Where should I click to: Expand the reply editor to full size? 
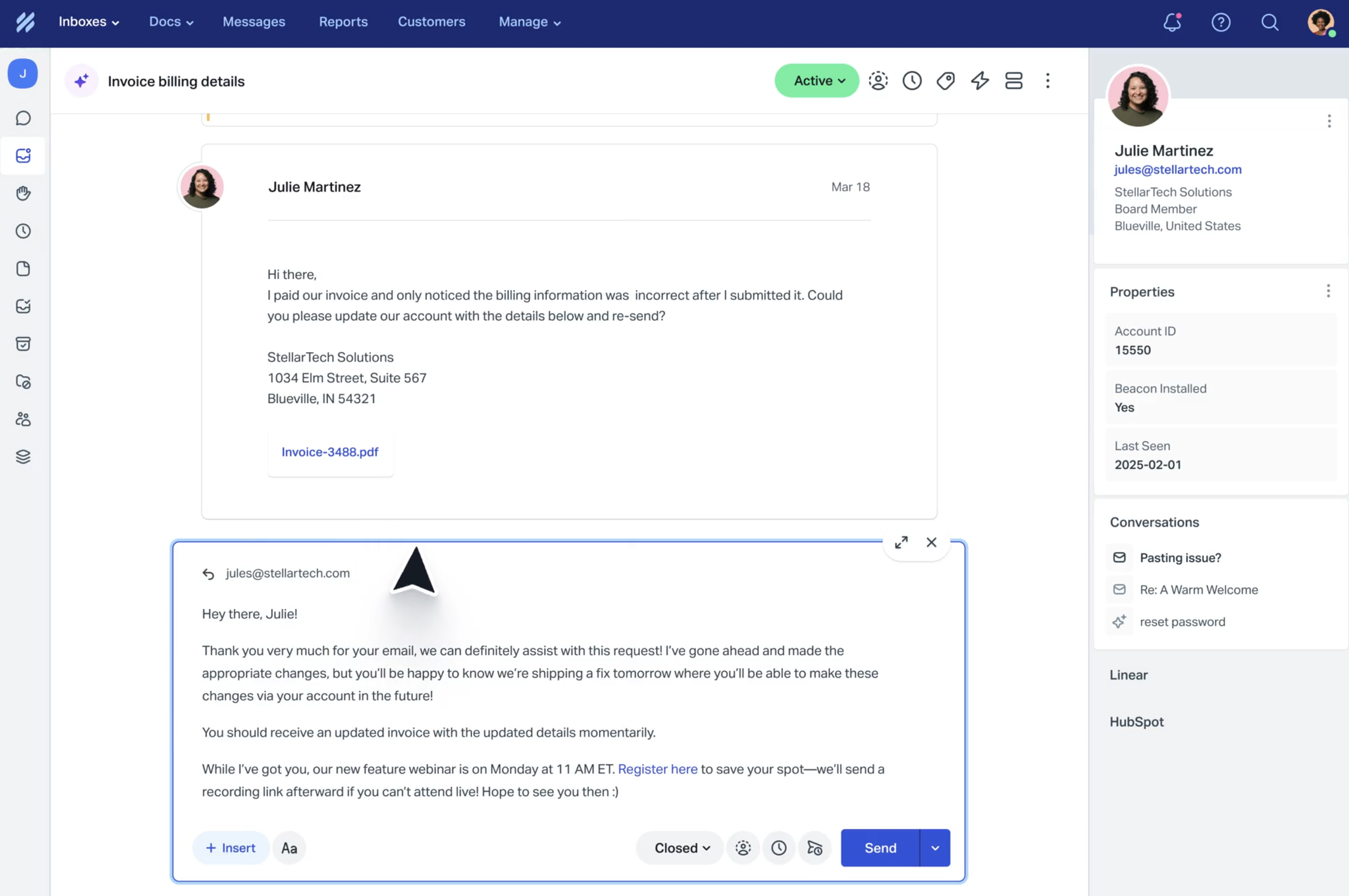[x=901, y=542]
